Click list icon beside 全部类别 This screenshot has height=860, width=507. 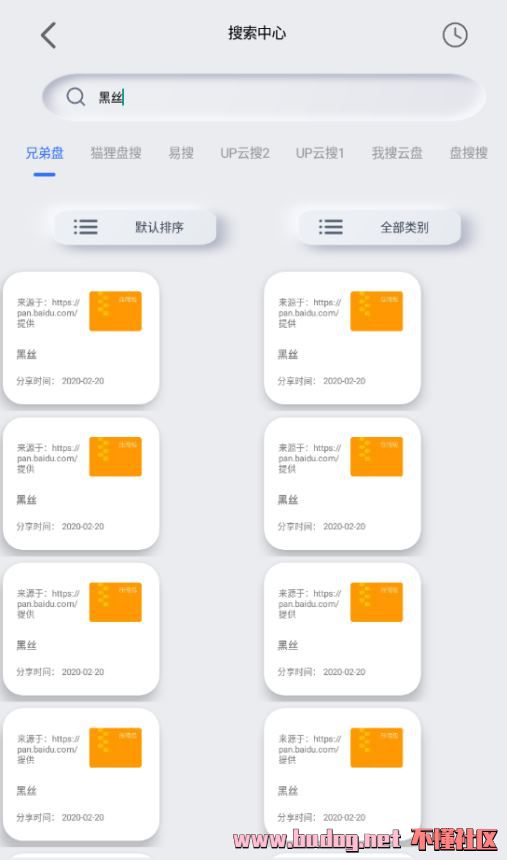[x=331, y=227]
